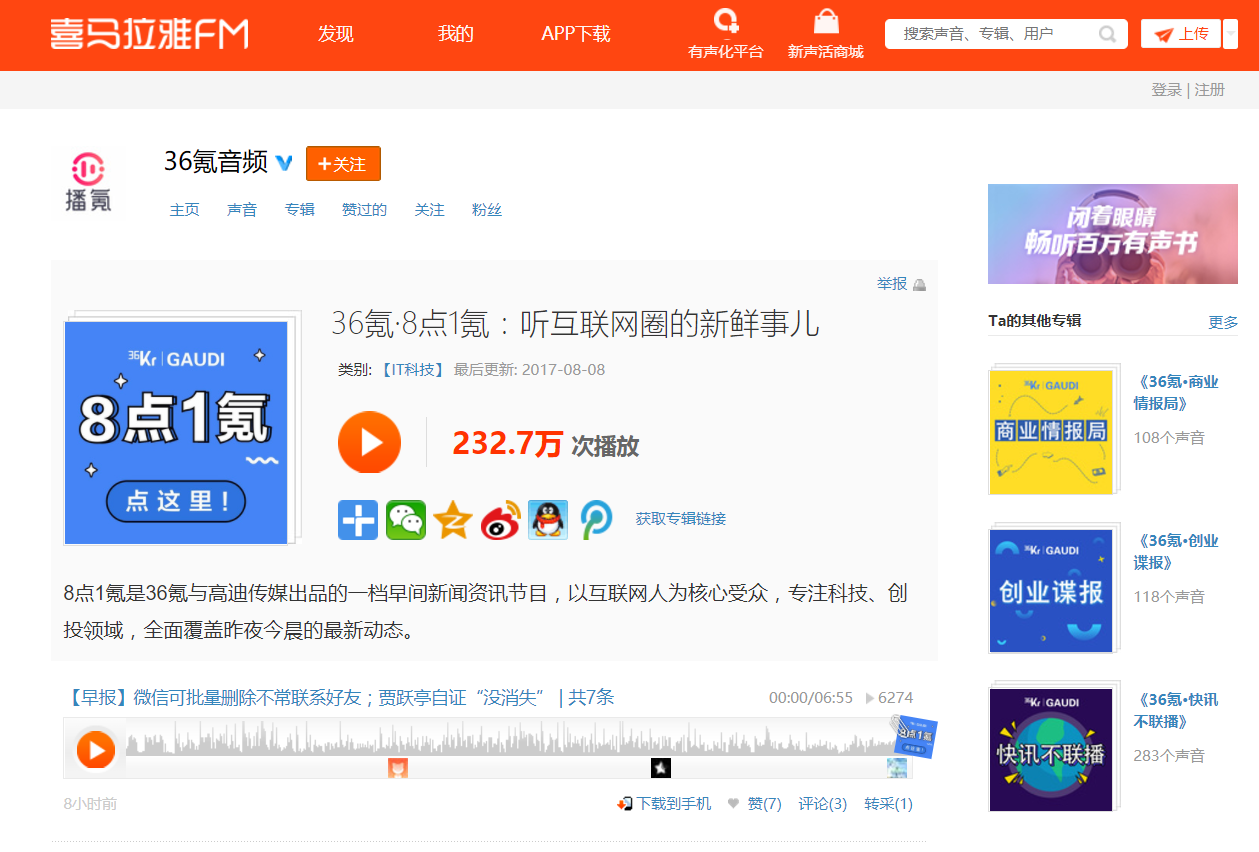The height and width of the screenshot is (852, 1259).
Task: Click the blue plus share icon
Action: (x=358, y=520)
